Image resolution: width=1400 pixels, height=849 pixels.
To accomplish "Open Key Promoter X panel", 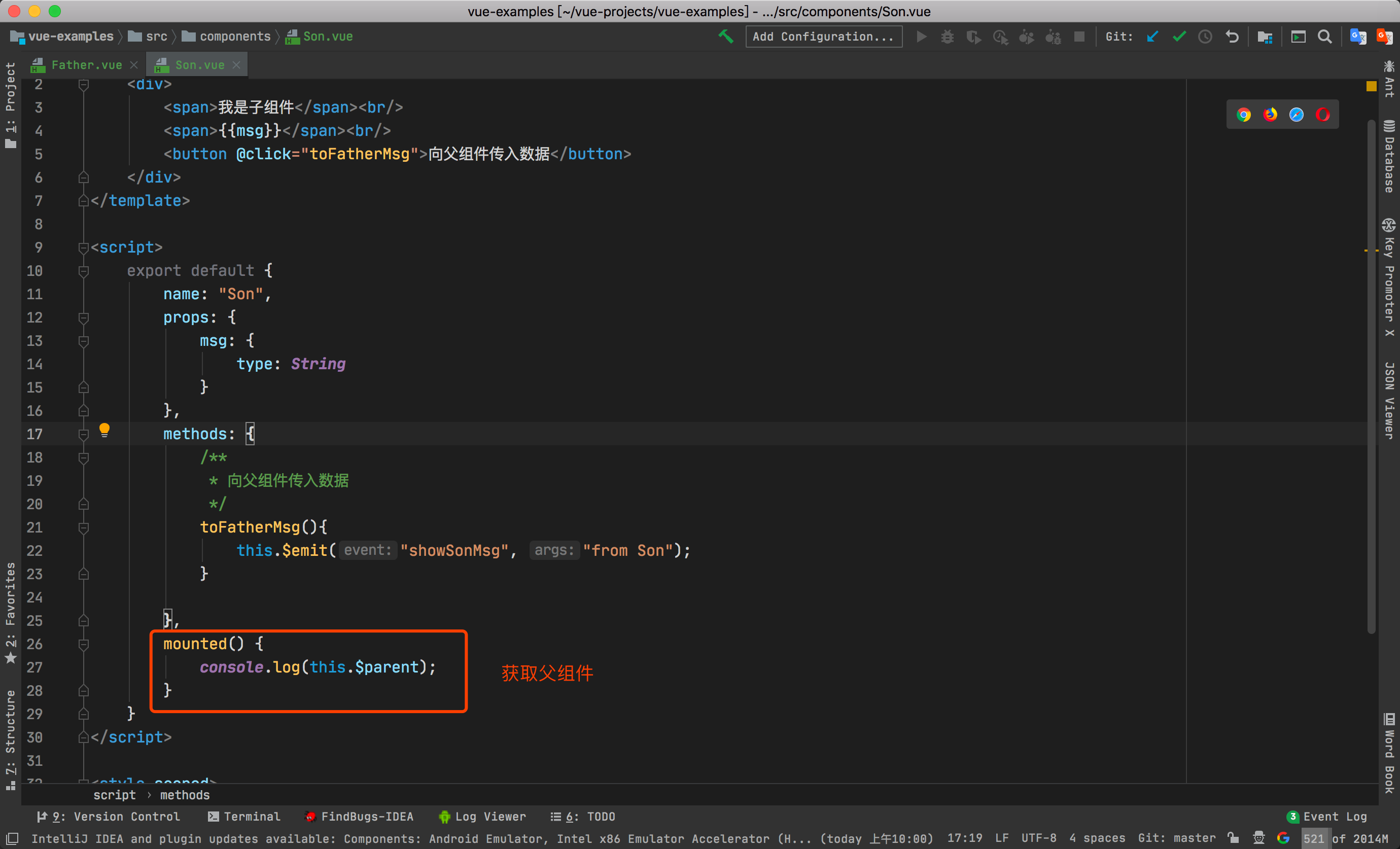I will [x=1389, y=277].
